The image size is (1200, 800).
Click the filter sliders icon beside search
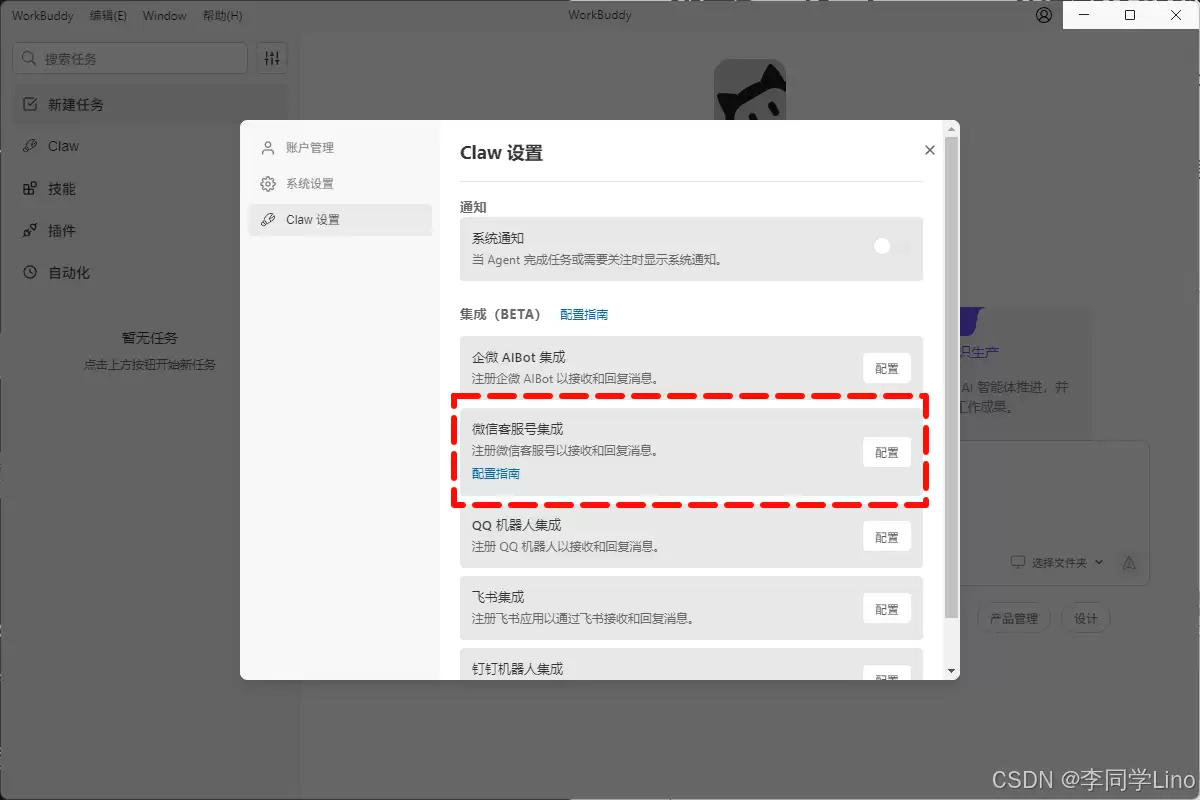[x=272, y=58]
